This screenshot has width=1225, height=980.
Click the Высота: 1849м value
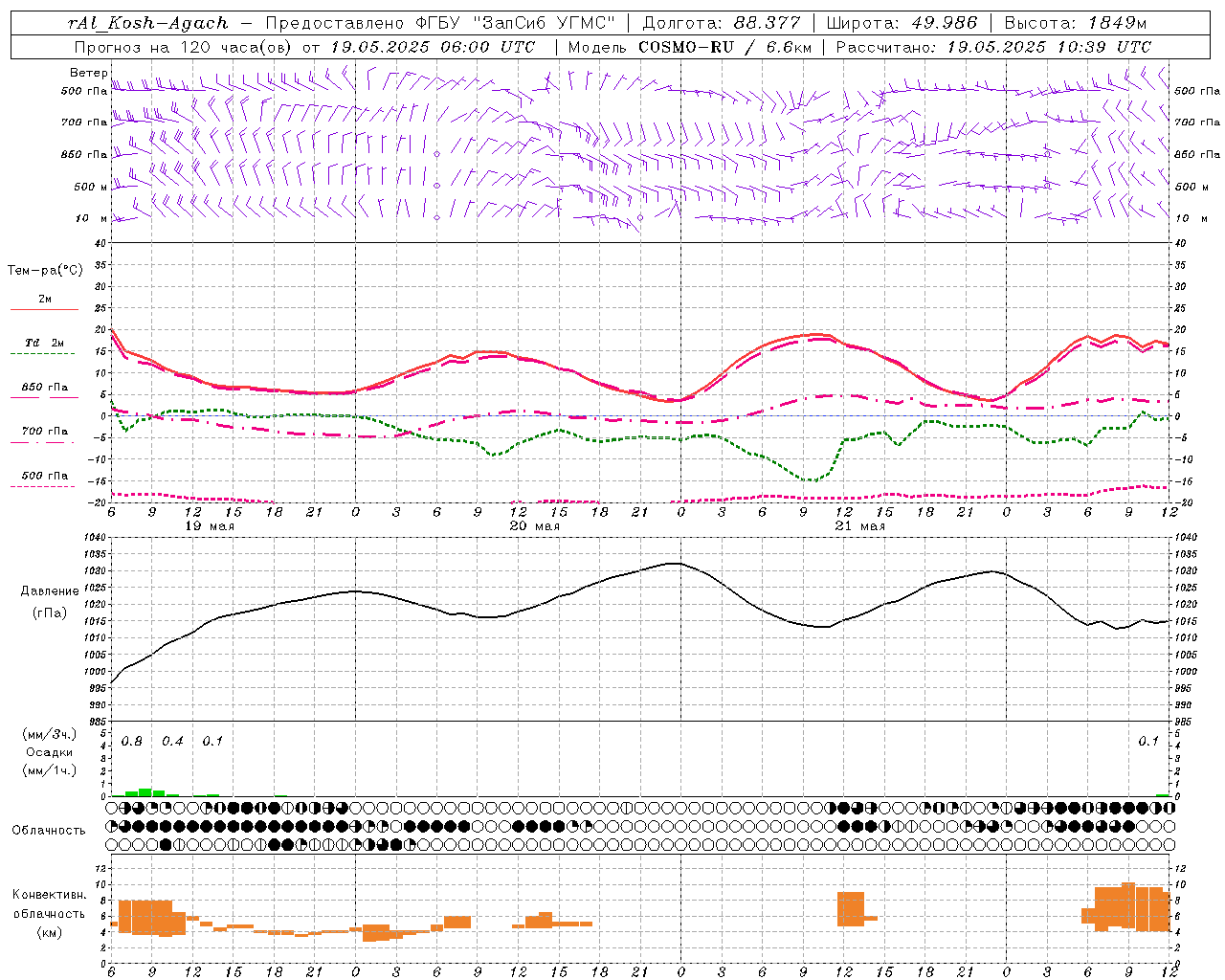point(1076,23)
